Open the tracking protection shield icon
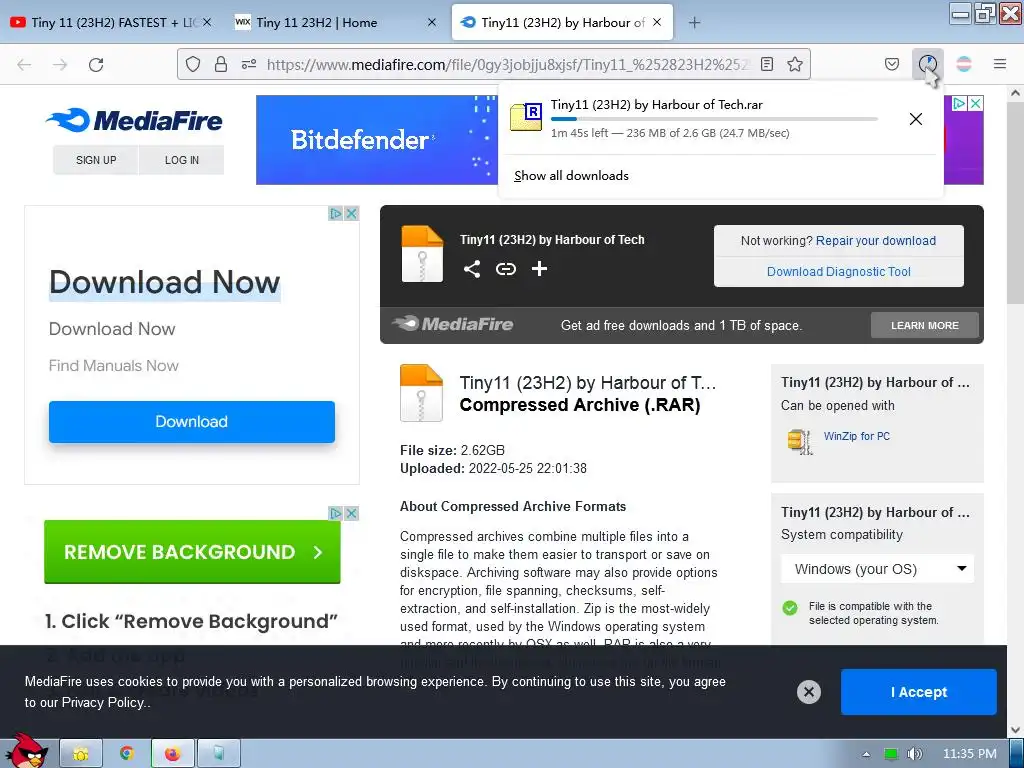The image size is (1024, 768). [x=193, y=64]
